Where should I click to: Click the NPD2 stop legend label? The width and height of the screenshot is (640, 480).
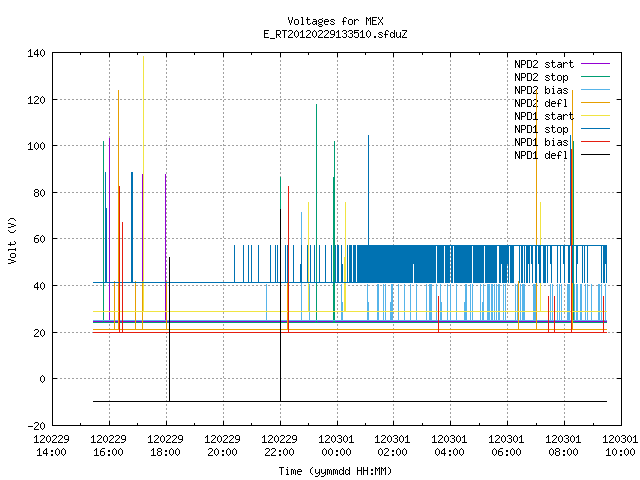[541, 77]
